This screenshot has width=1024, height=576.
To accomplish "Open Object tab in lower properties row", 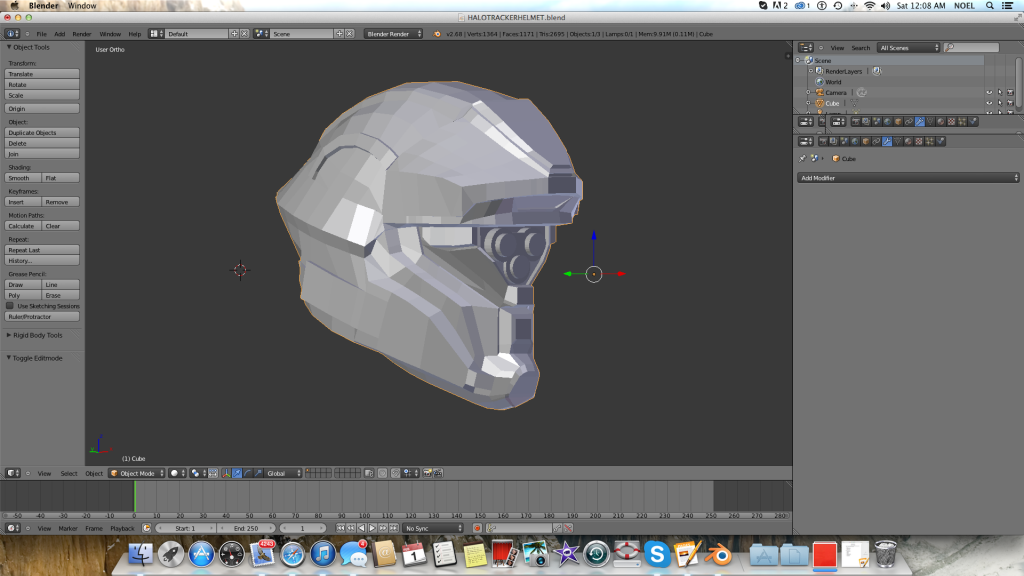I will point(865,141).
